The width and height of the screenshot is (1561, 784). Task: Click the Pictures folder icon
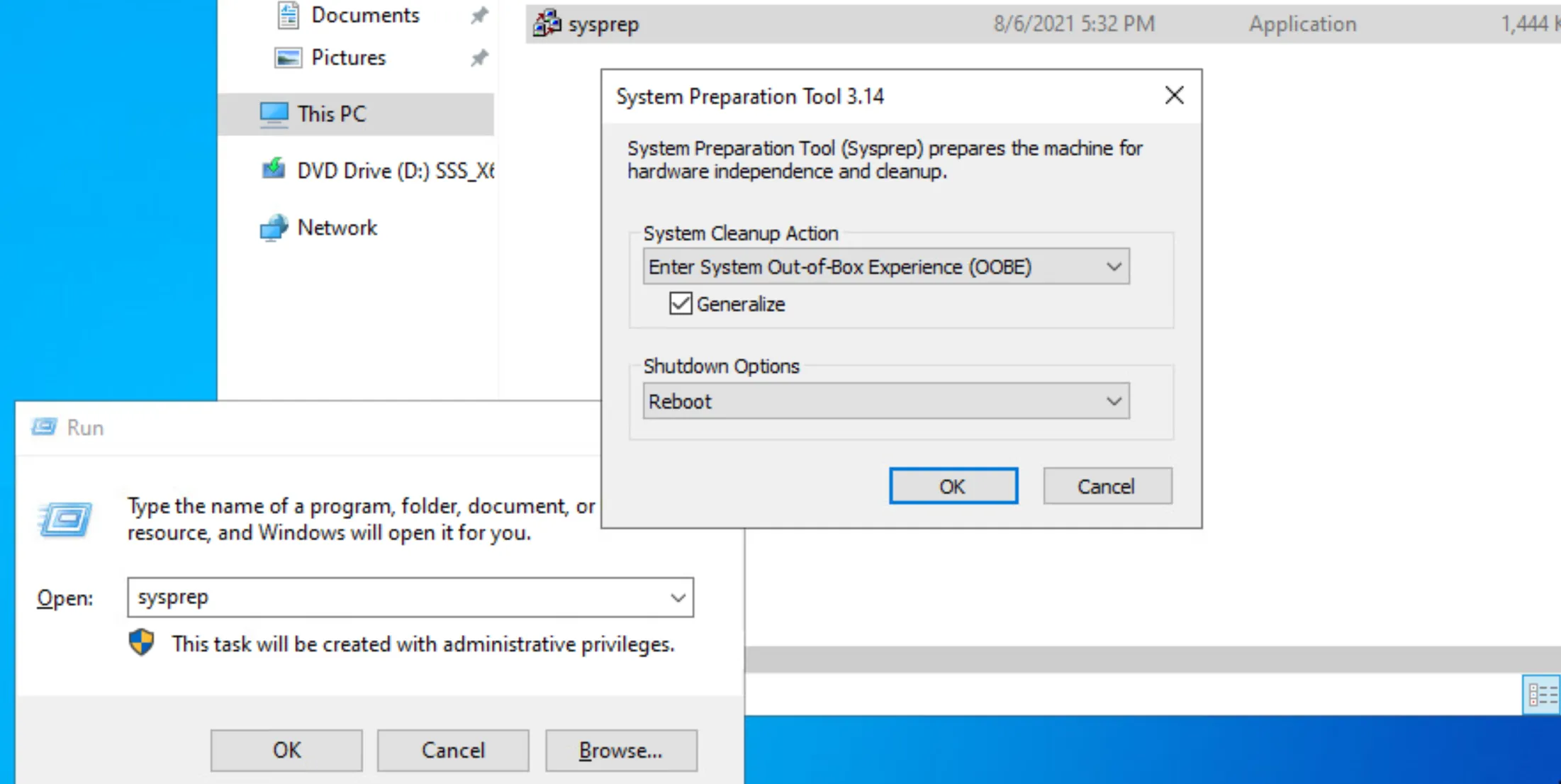click(288, 57)
